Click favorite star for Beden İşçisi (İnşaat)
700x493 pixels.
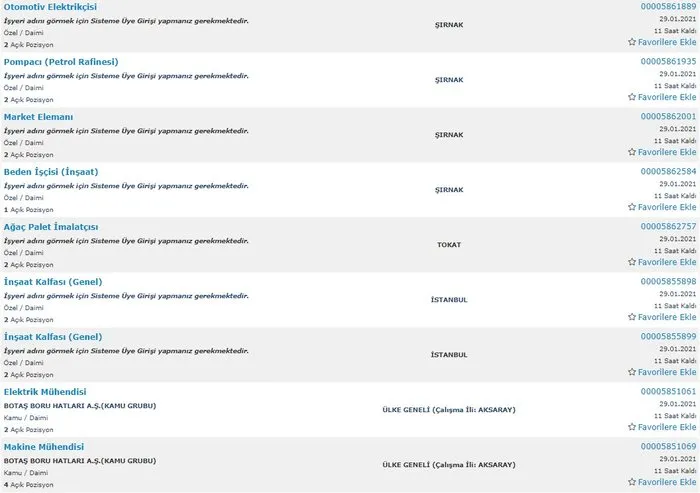(x=632, y=207)
